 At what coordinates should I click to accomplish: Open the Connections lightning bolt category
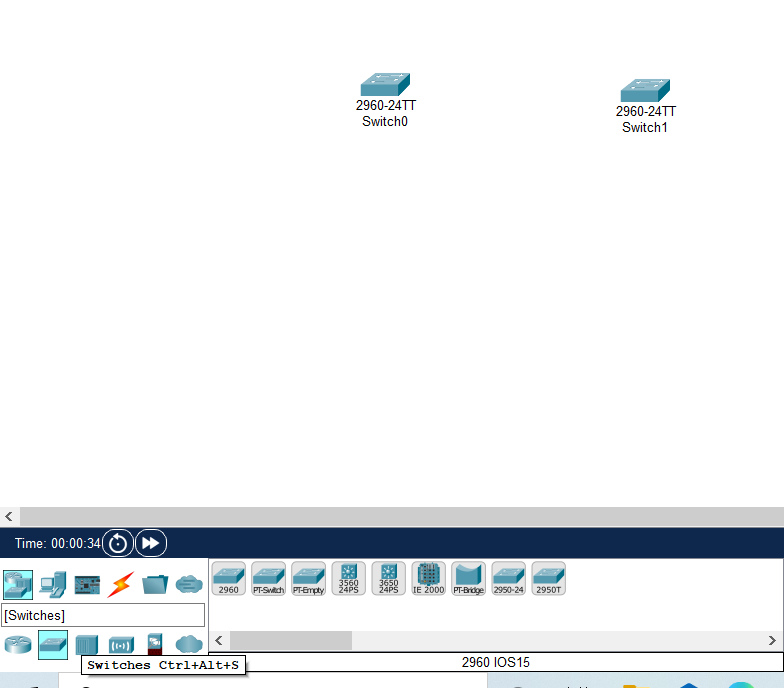tap(121, 584)
